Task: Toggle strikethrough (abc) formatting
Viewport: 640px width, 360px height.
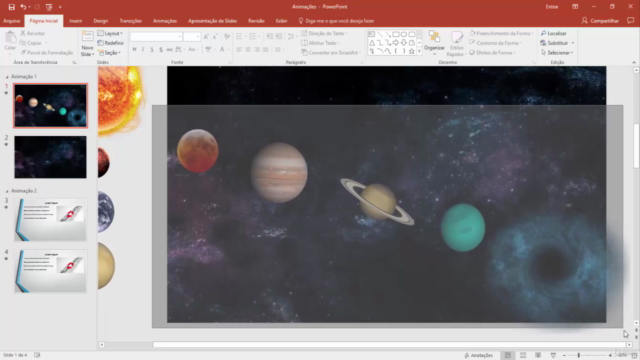Action: (x=169, y=49)
